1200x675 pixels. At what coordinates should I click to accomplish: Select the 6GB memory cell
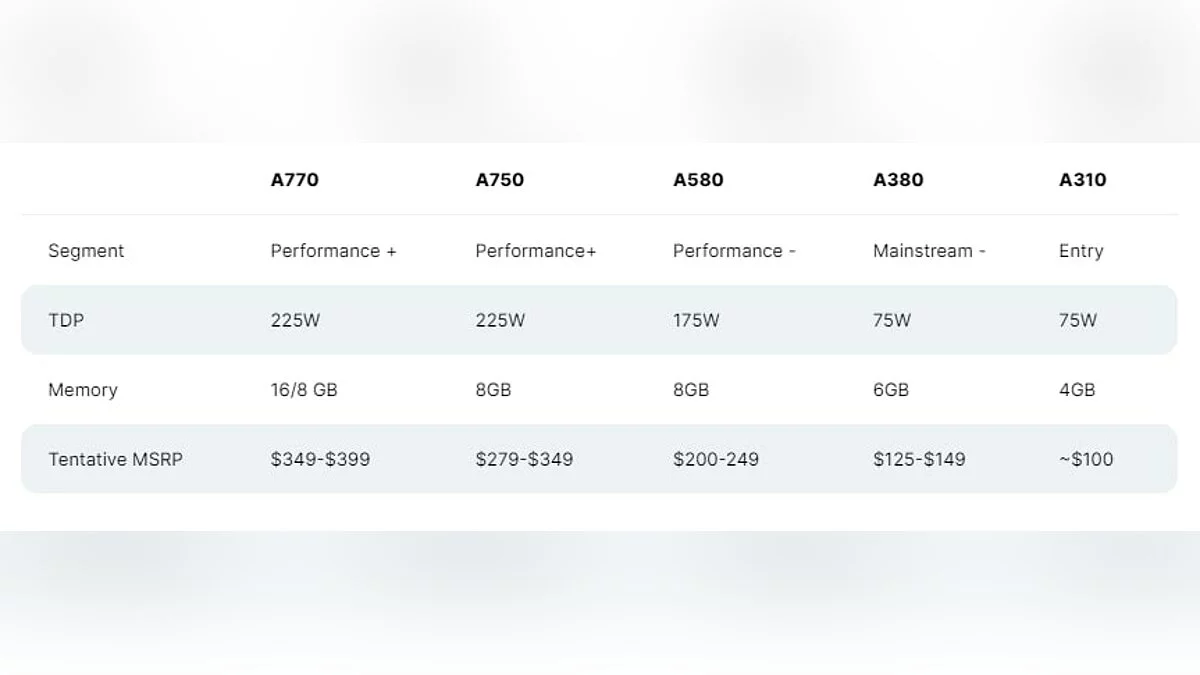click(x=891, y=390)
